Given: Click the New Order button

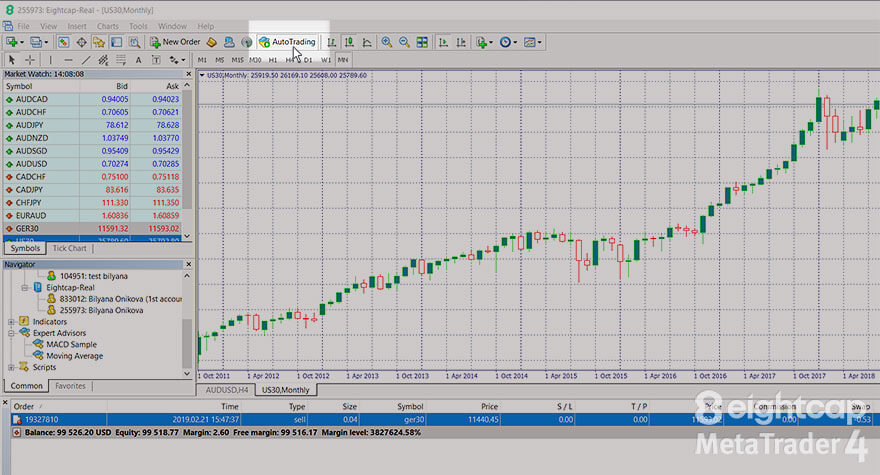Looking at the screenshot, I should coord(175,42).
